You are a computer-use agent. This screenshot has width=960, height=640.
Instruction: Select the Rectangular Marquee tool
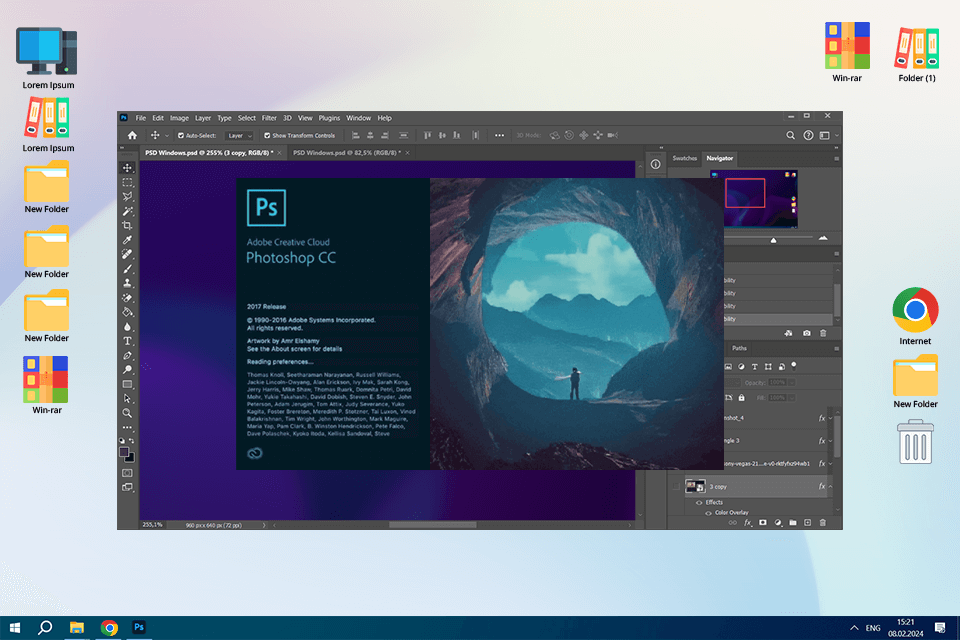[x=127, y=183]
